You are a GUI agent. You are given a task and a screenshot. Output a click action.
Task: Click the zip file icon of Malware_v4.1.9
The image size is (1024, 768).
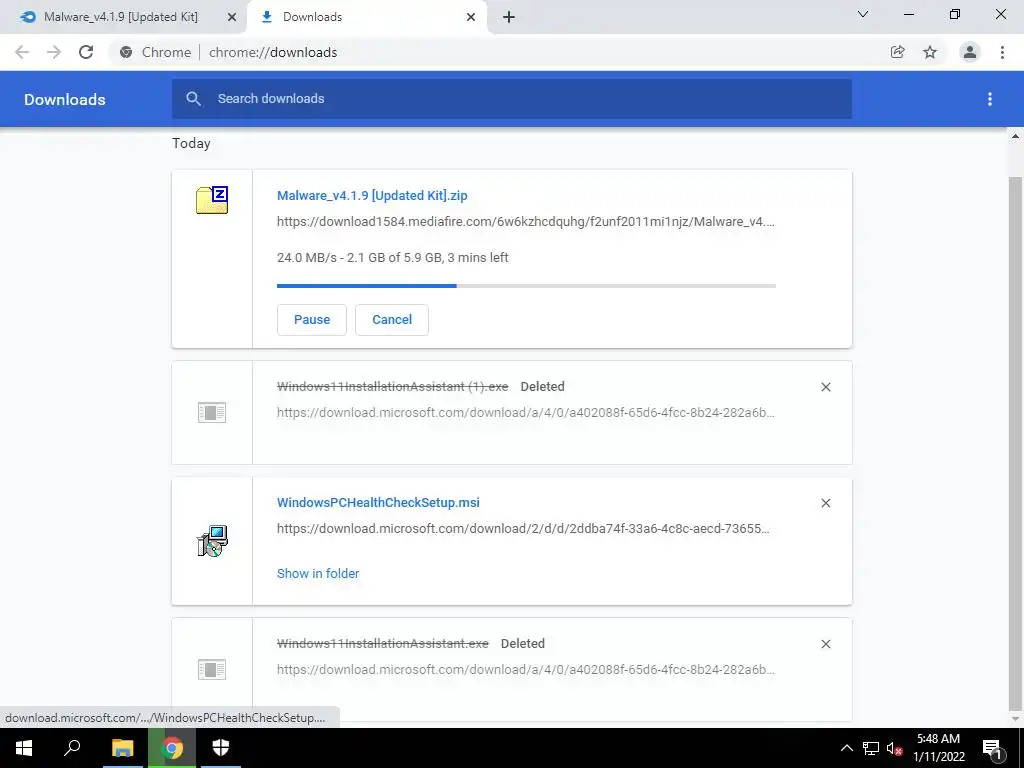(x=212, y=200)
